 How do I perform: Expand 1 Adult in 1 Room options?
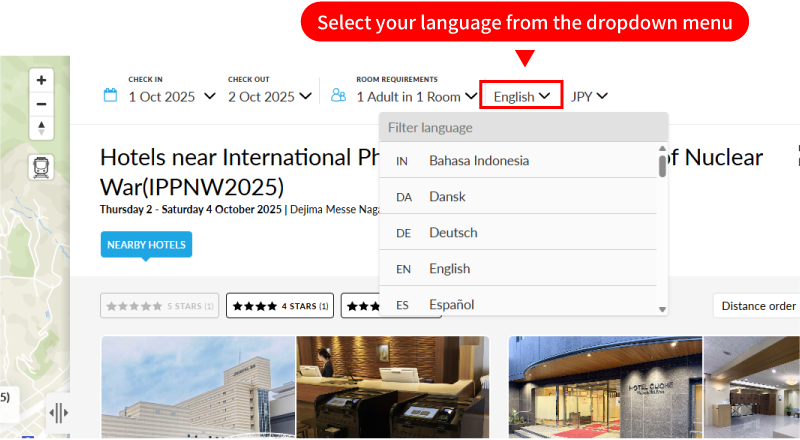pyautogui.click(x=417, y=96)
